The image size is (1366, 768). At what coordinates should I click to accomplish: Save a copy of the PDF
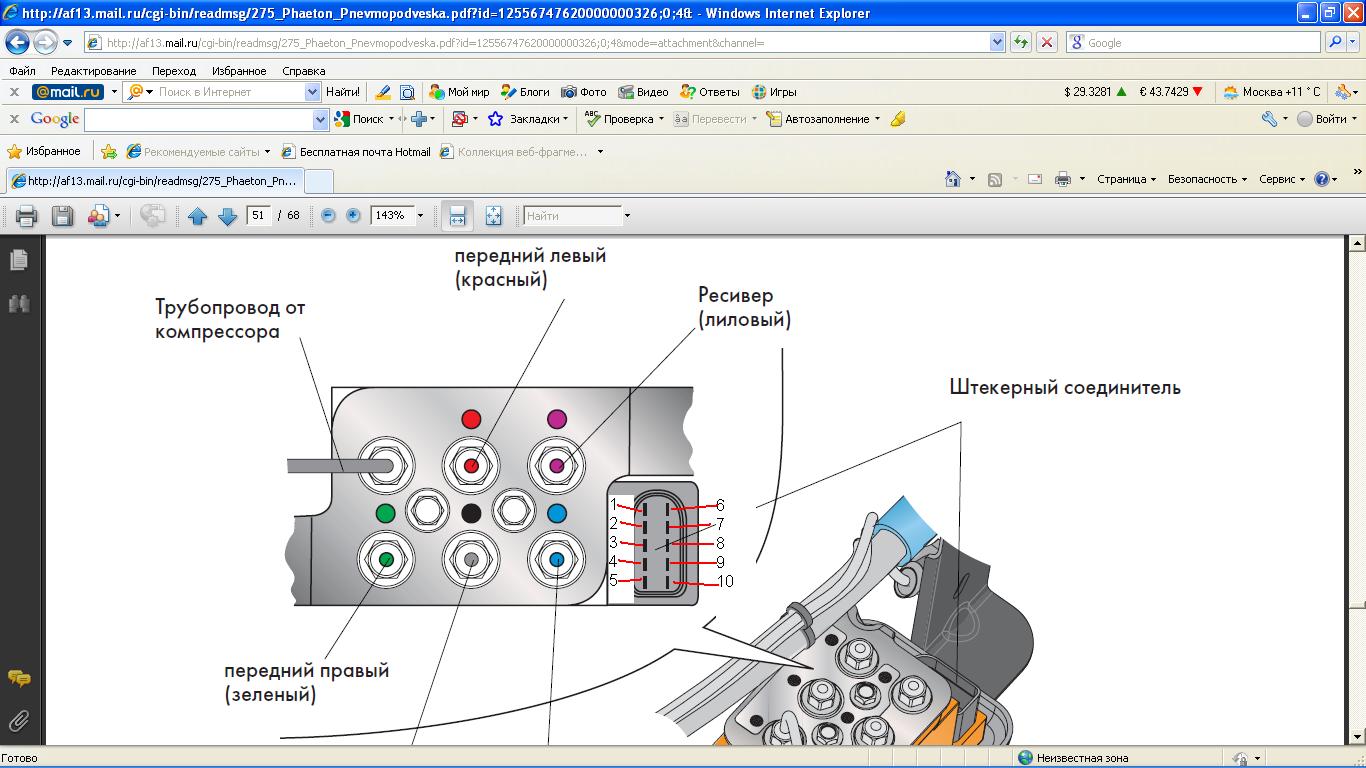[x=62, y=216]
